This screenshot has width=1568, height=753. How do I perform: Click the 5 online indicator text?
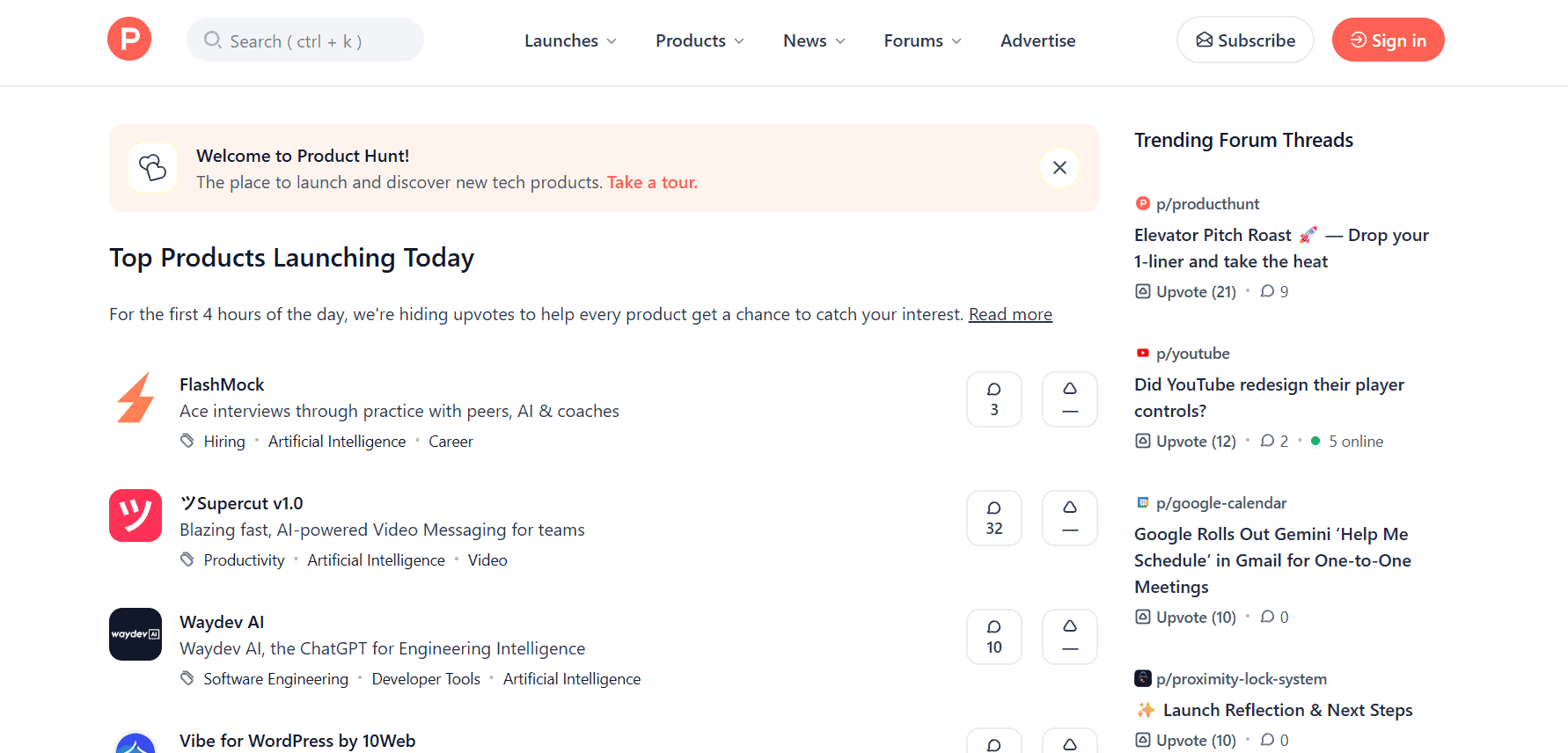[1356, 442]
